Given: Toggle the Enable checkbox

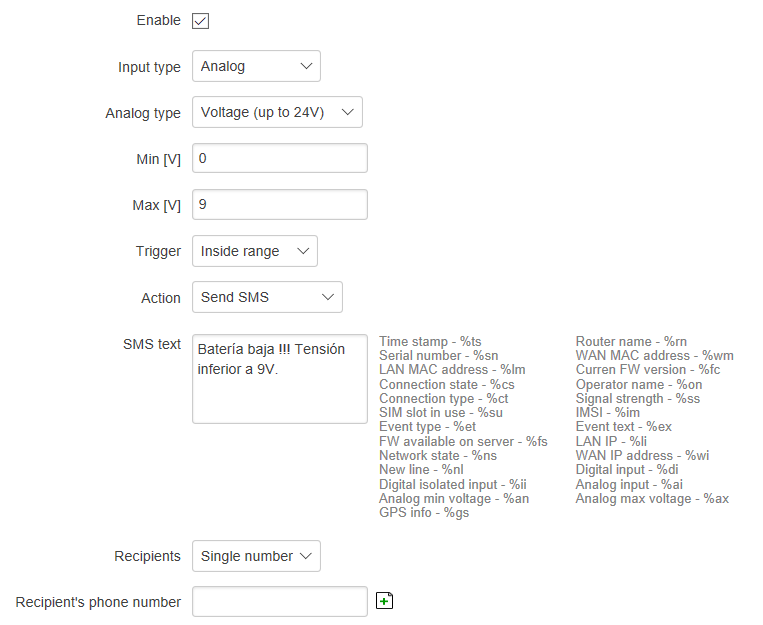Looking at the screenshot, I should [200, 21].
